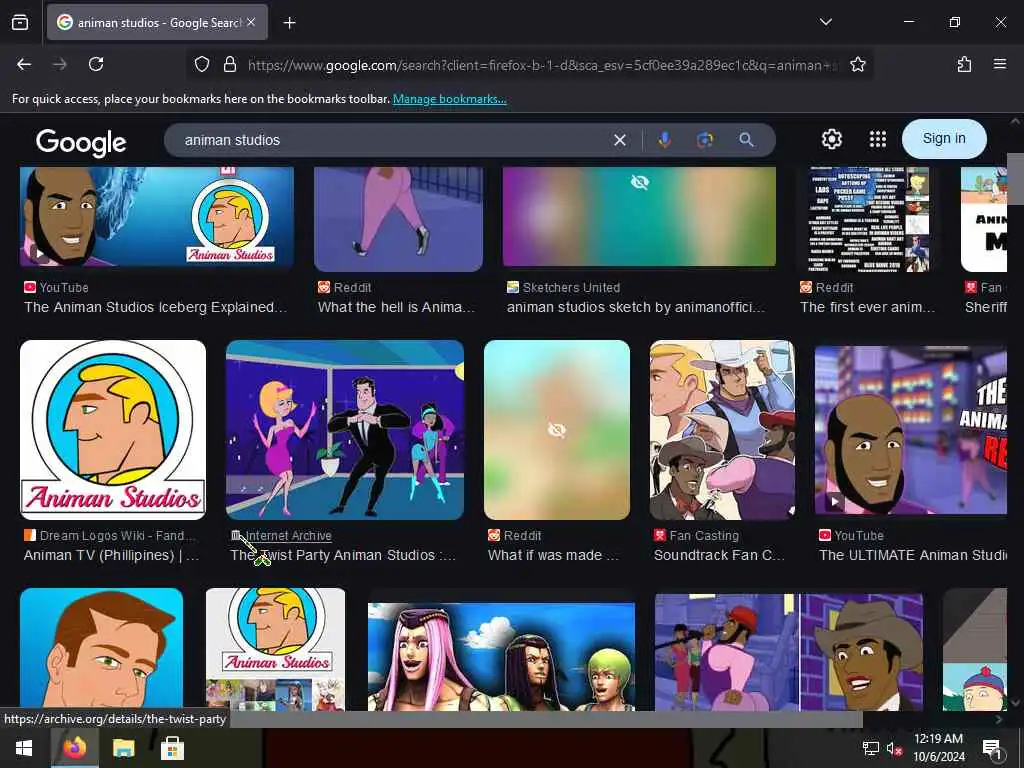This screenshot has width=1024, height=768.
Task: Click the network status tray icon
Action: (x=871, y=748)
